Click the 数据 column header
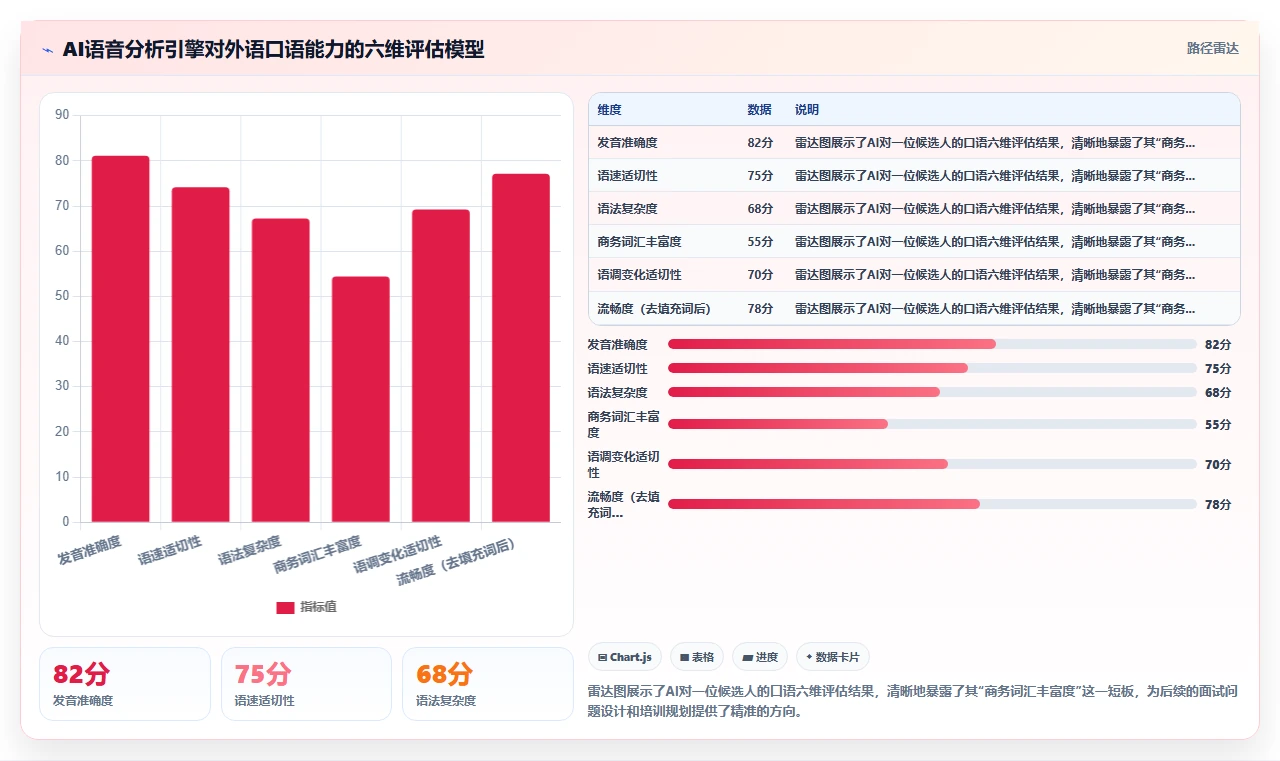Screen dimensions: 1280x761 759,110
